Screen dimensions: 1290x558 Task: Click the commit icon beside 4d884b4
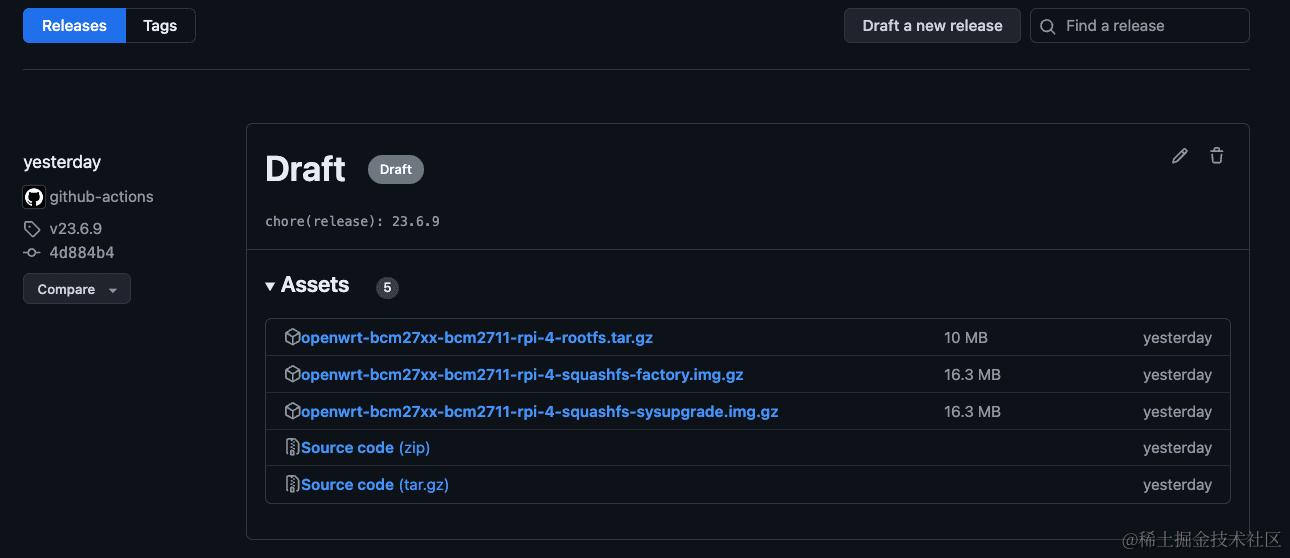[x=32, y=253]
